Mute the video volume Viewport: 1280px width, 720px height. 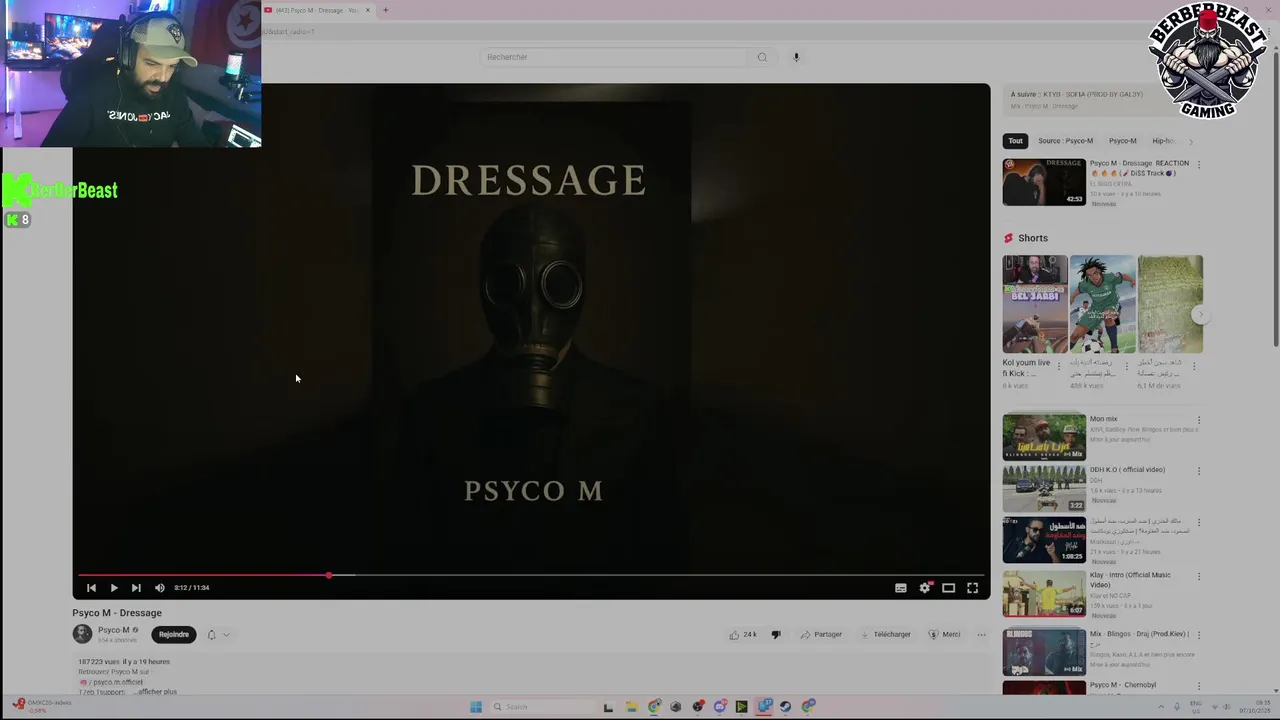click(159, 588)
